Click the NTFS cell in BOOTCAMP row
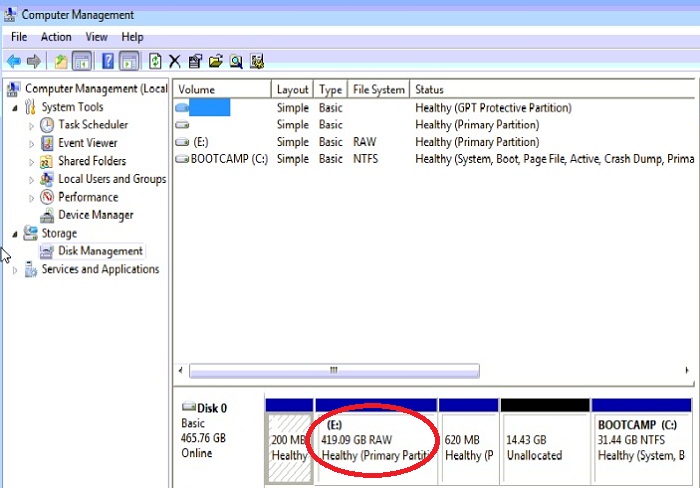This screenshot has width=700, height=488. point(366,159)
